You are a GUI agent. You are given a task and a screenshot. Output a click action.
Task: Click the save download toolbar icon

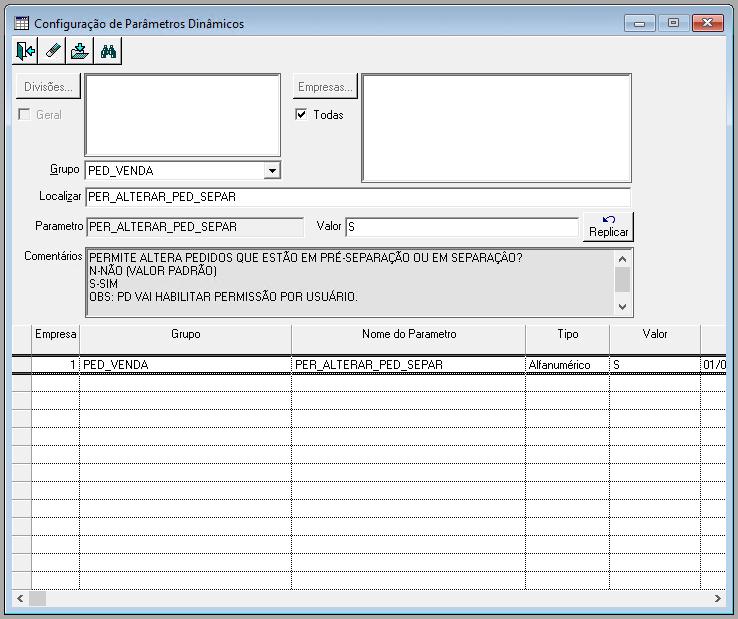[80, 51]
